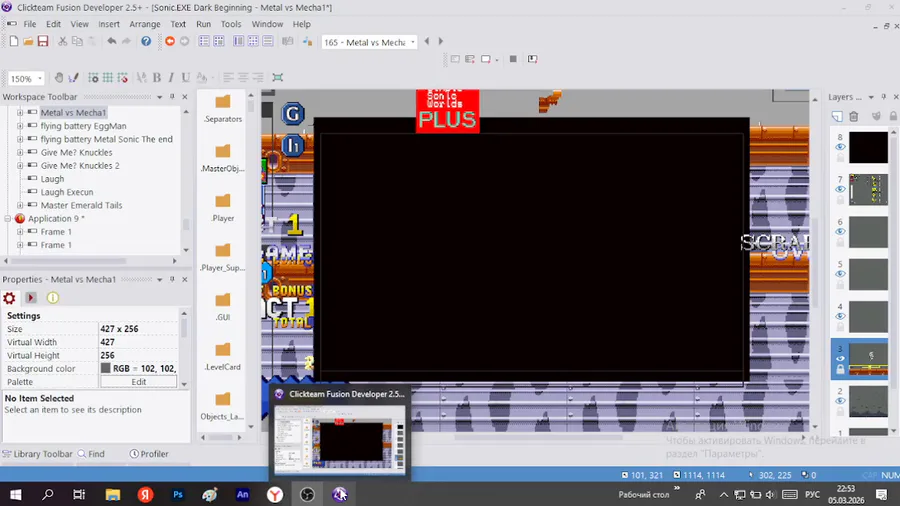The width and height of the screenshot is (900, 506).
Task: Expand Give Me? Knuckles 2 node
Action: [20, 166]
